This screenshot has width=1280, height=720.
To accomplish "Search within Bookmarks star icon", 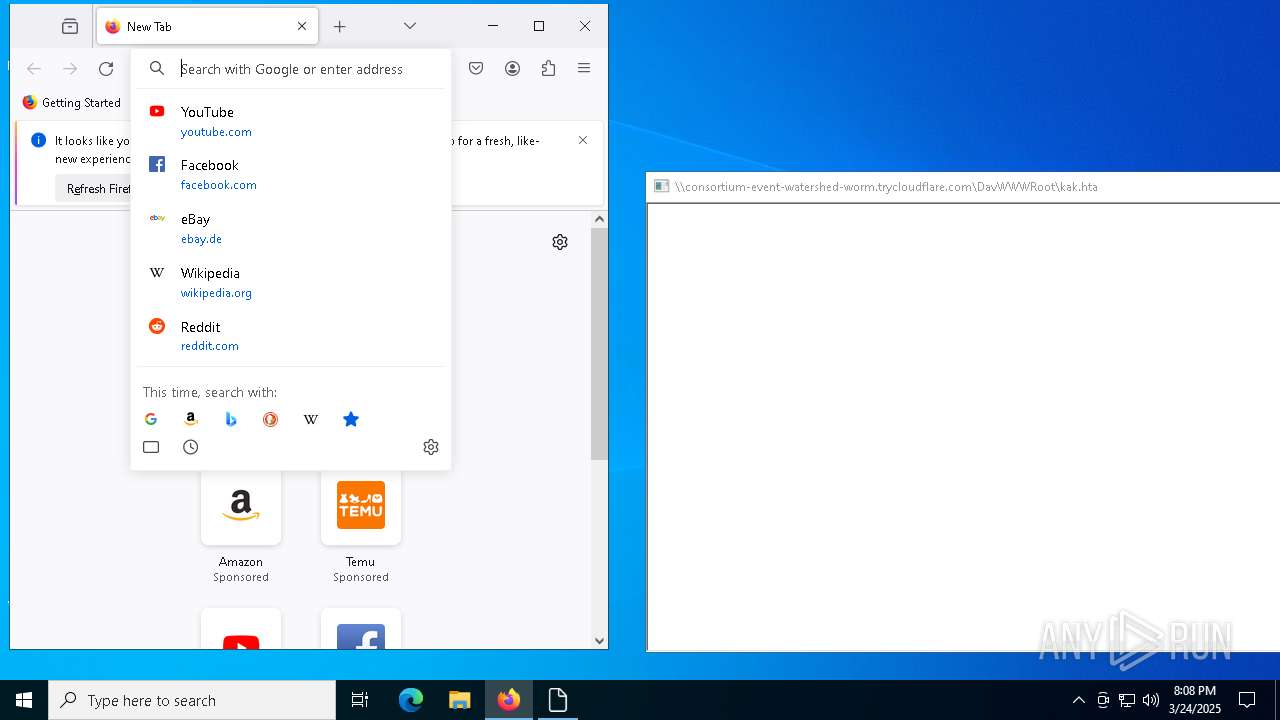I will point(351,419).
